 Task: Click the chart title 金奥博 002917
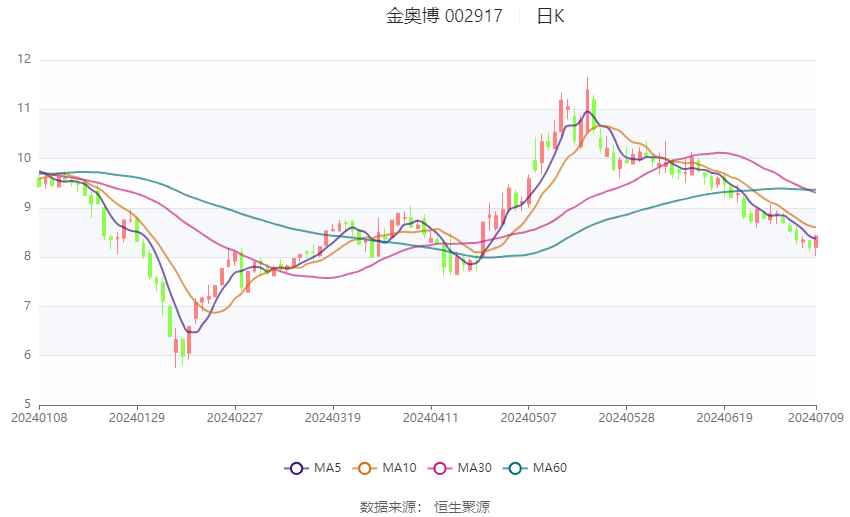(x=444, y=16)
